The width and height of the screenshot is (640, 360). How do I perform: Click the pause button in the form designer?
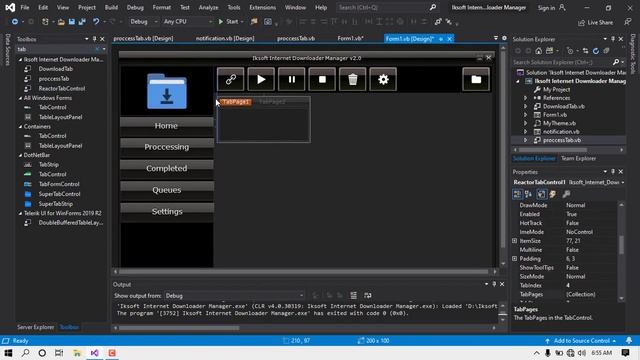click(x=291, y=79)
